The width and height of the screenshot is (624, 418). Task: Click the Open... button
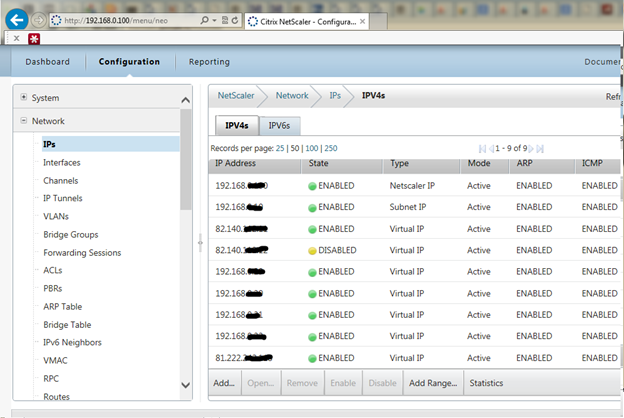[261, 383]
